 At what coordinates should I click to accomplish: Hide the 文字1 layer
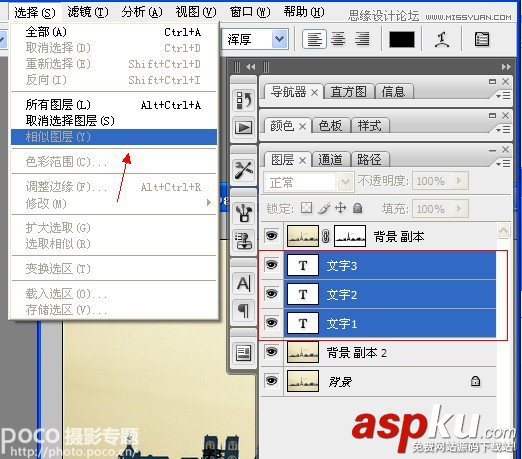pyautogui.click(x=272, y=322)
